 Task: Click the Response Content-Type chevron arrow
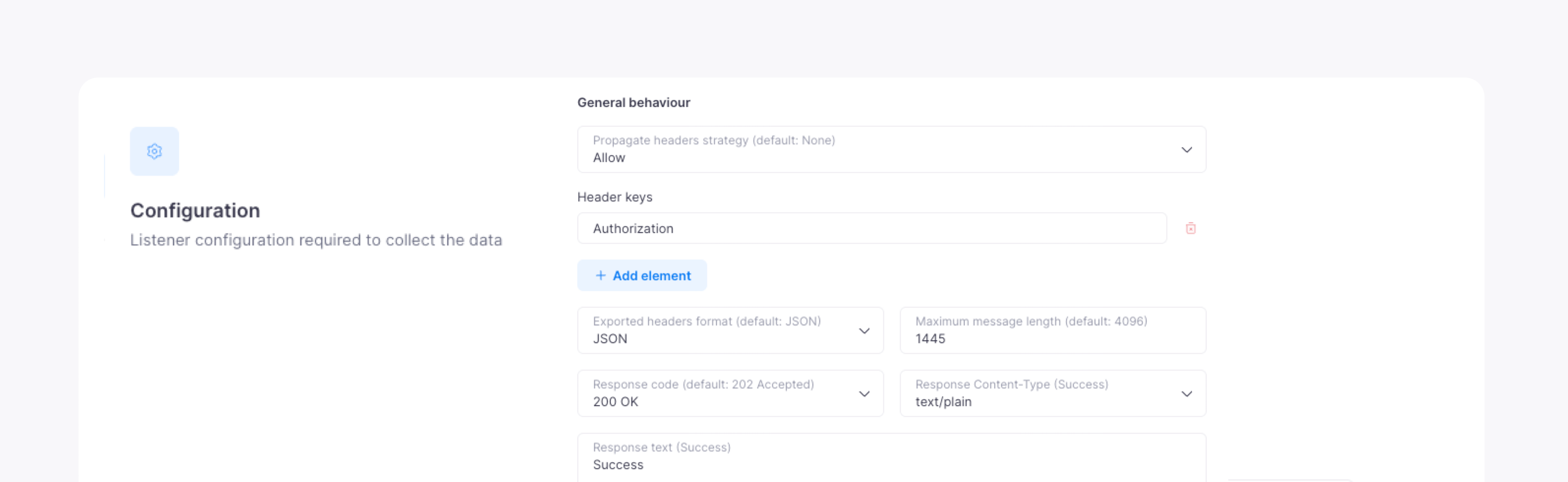click(1186, 394)
